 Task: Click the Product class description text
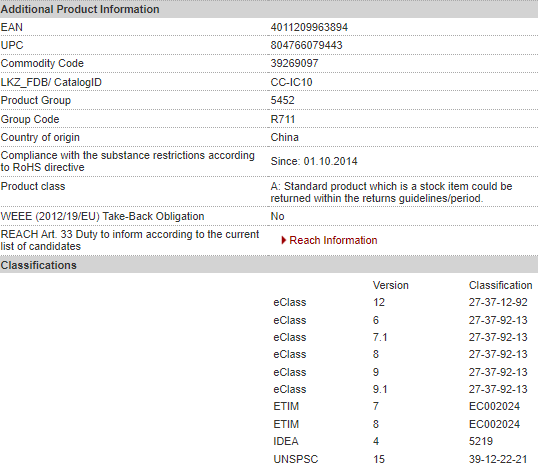click(391, 192)
